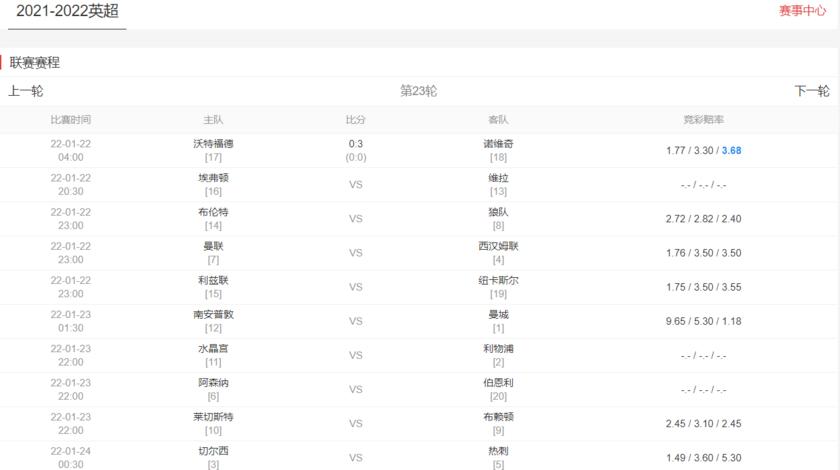Go to previous round 上一轮
The height and width of the screenshot is (470, 840).
26,91
